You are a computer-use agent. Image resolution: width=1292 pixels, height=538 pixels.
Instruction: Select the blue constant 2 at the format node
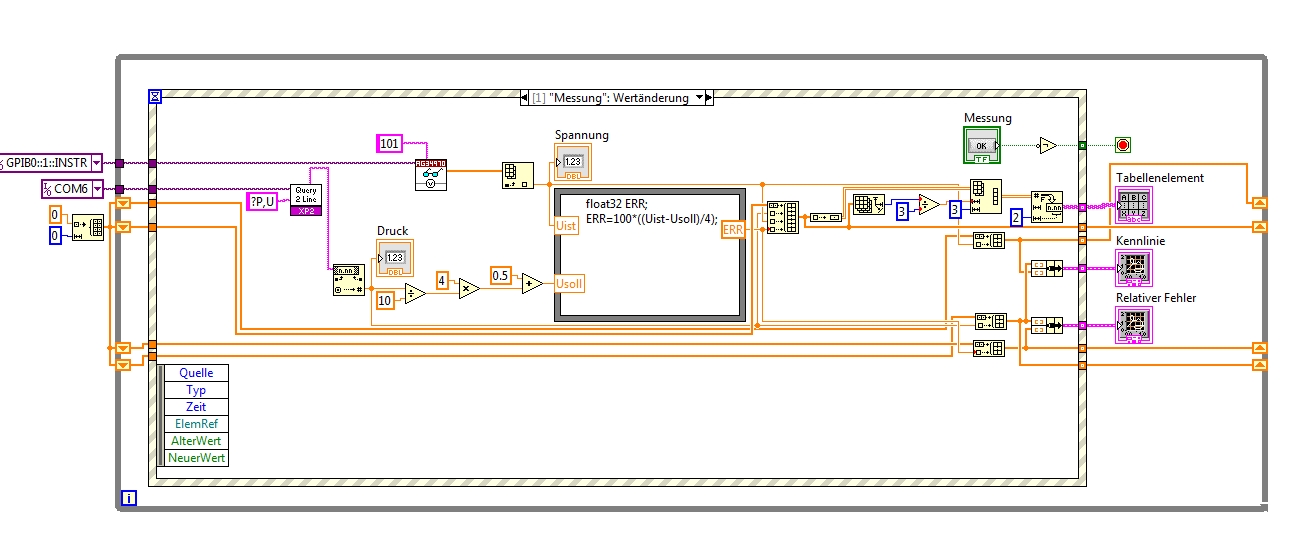tap(1016, 217)
